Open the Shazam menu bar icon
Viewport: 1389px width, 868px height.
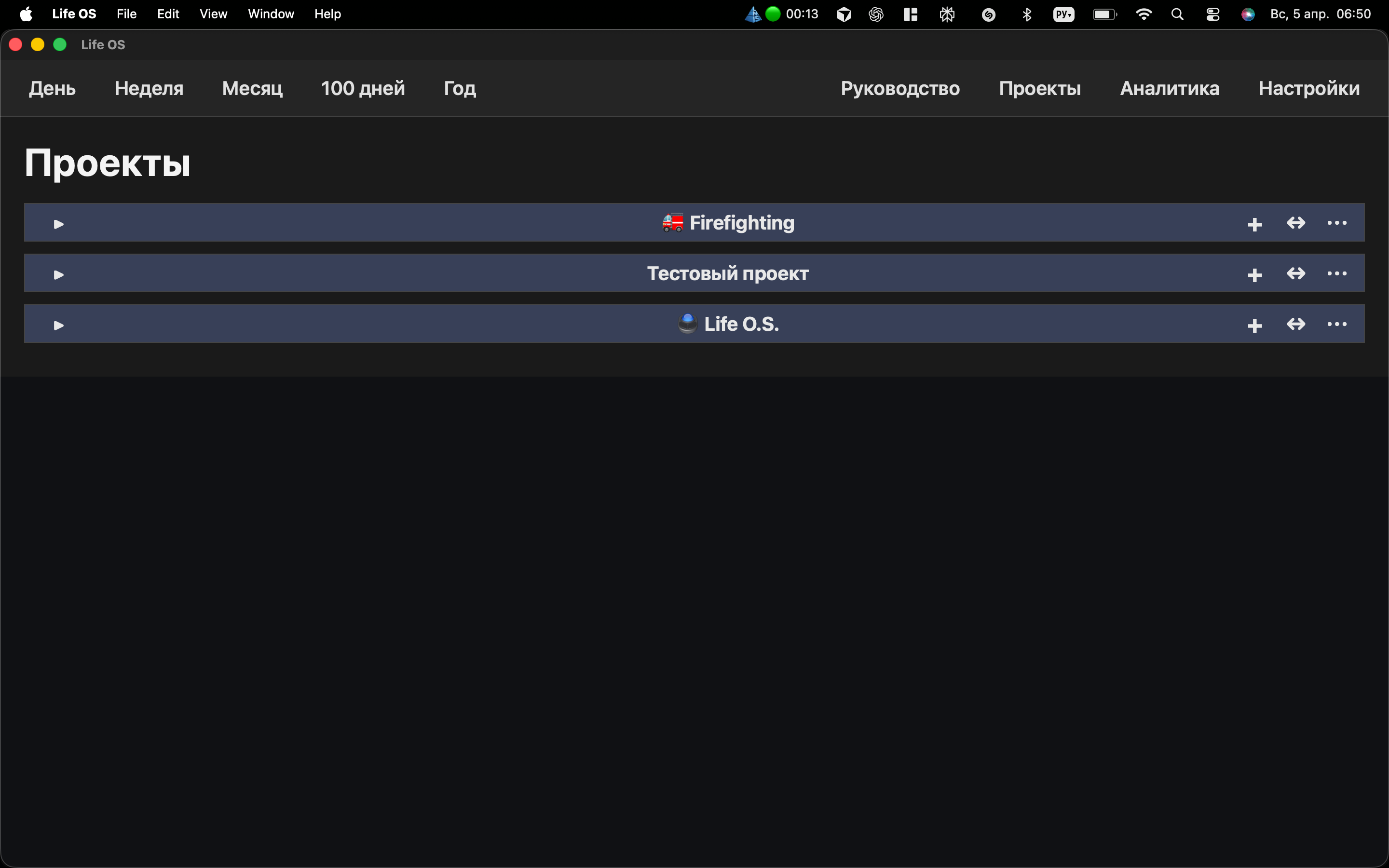[988, 15]
